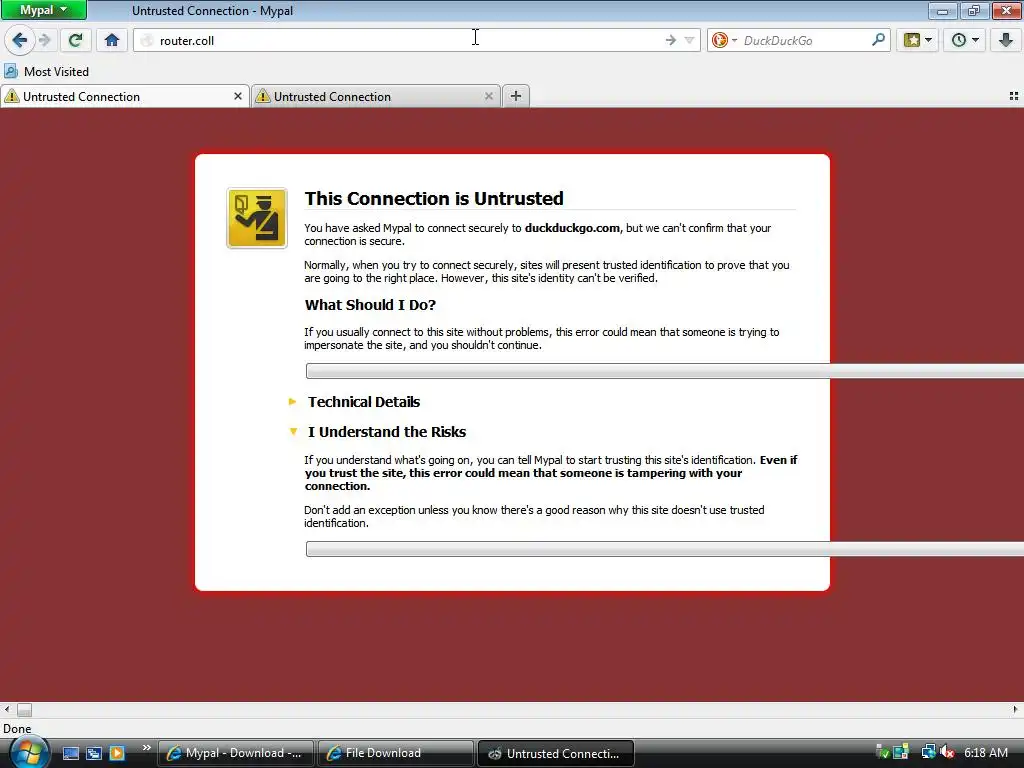The image size is (1024, 768).
Task: Switch to Untrusted Connection taskbar button
Action: 556,753
